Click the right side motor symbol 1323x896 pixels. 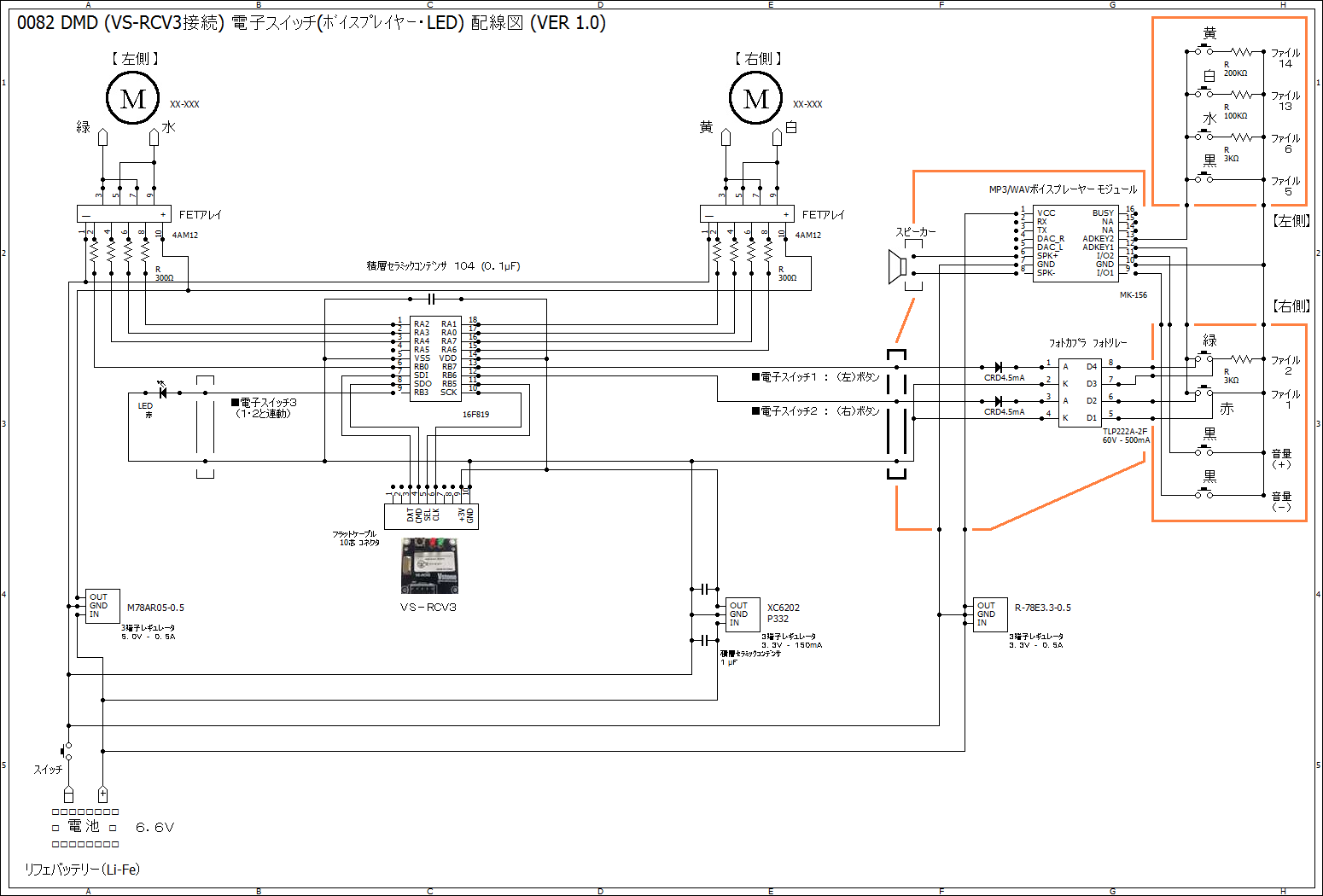[755, 99]
